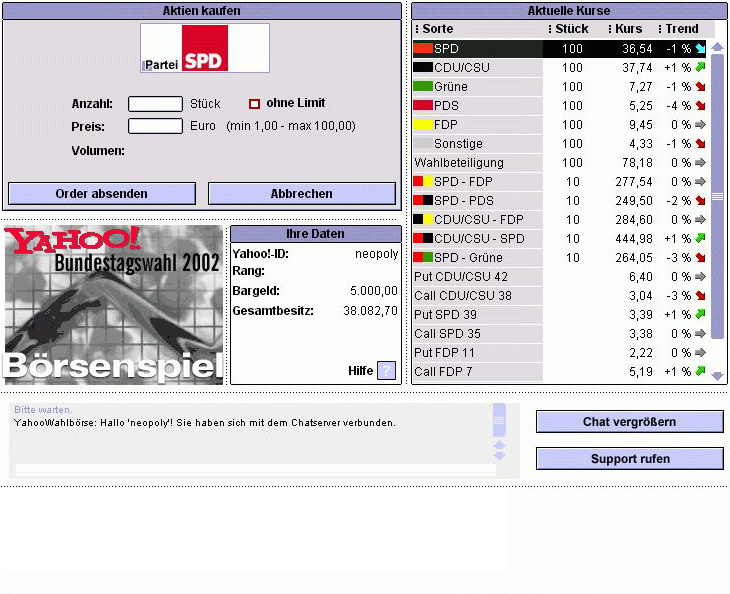Sort table by Trend column header
730x594 pixels.
coord(678,28)
